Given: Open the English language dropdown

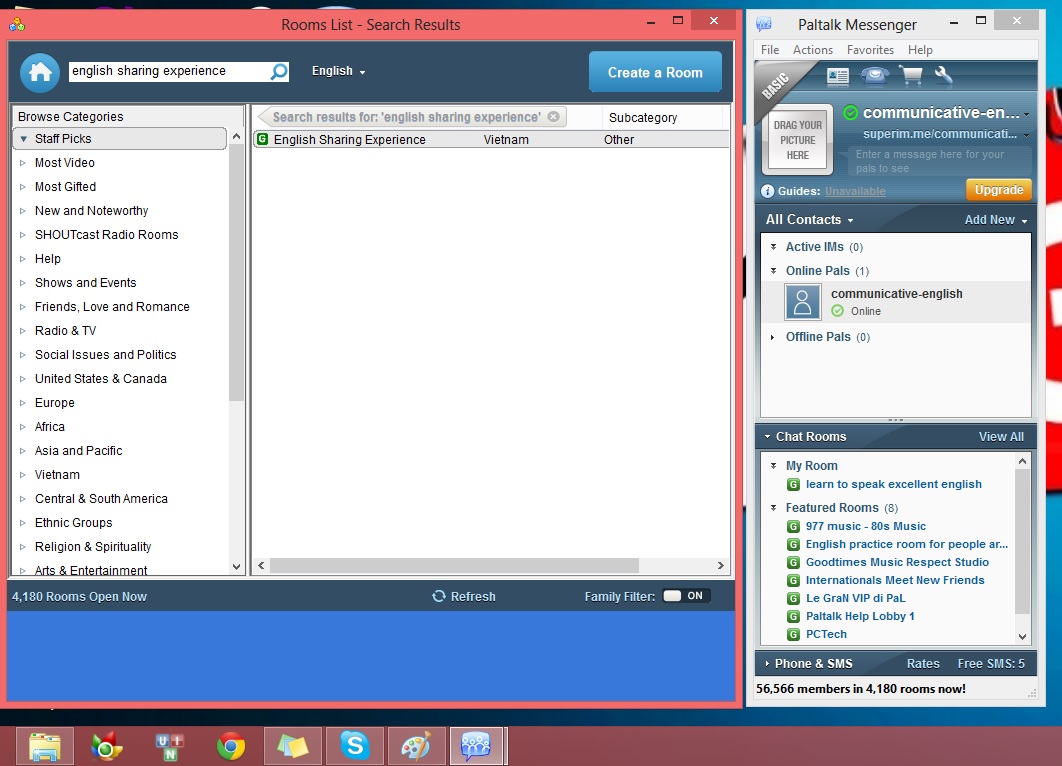Looking at the screenshot, I should point(339,71).
